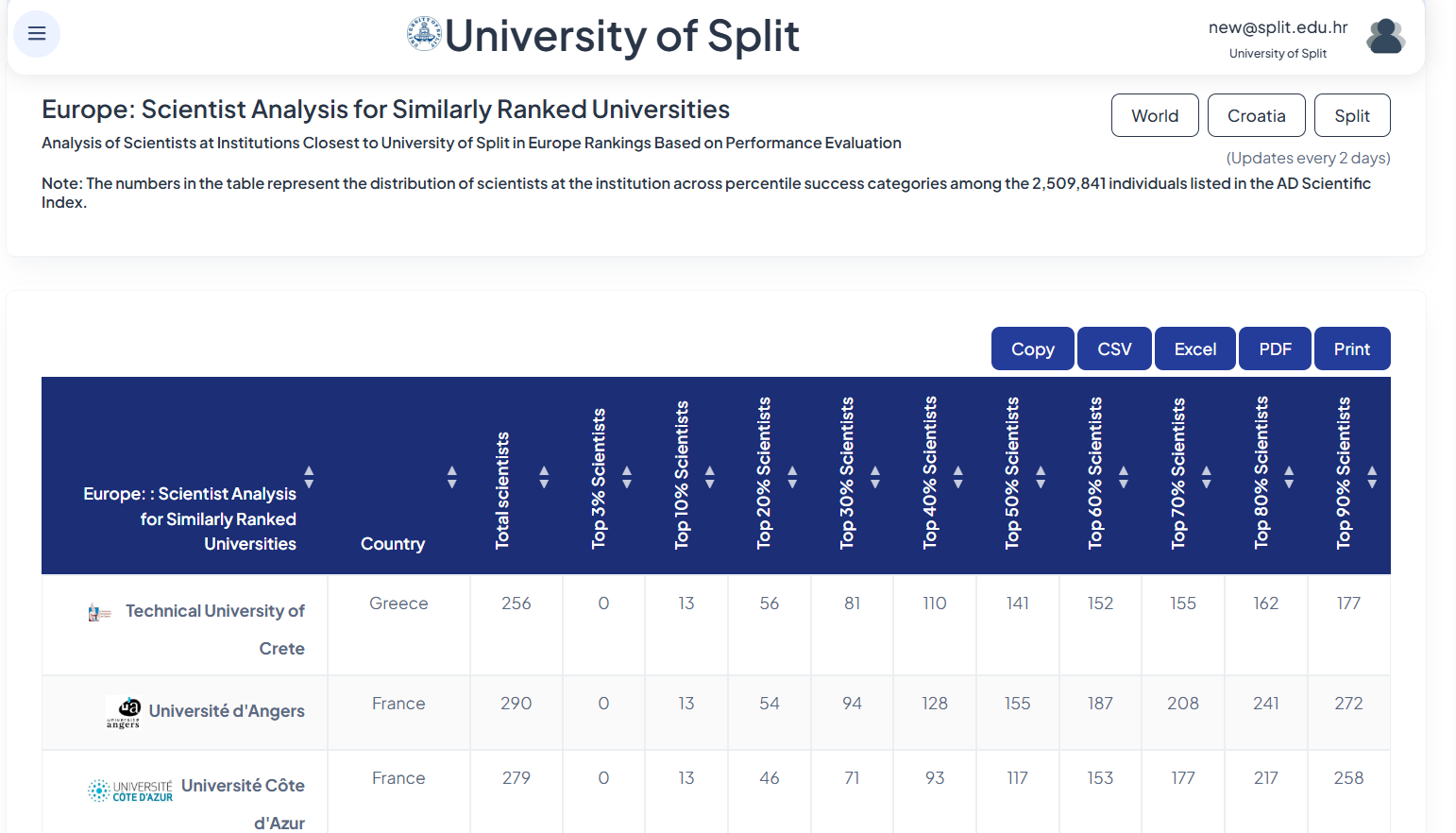1456x833 pixels.
Task: Click the Top 20% value 46
Action: coord(770,778)
